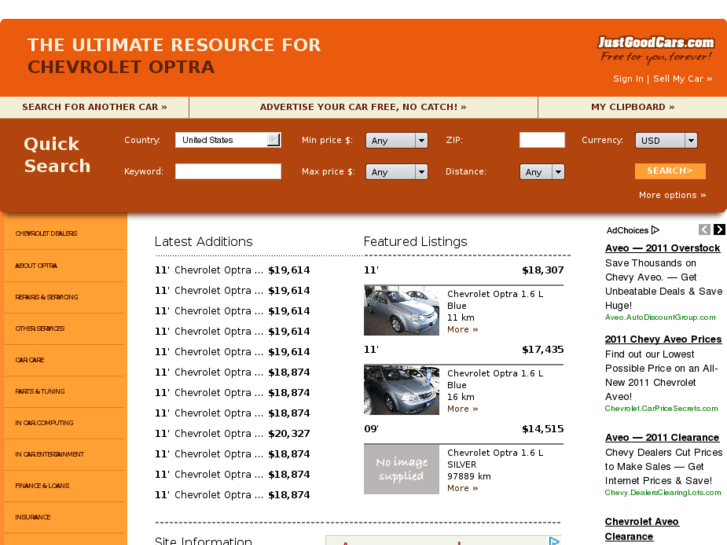Click Chevy.DealersClearingLots.com URL
The image size is (727, 545).
[663, 493]
